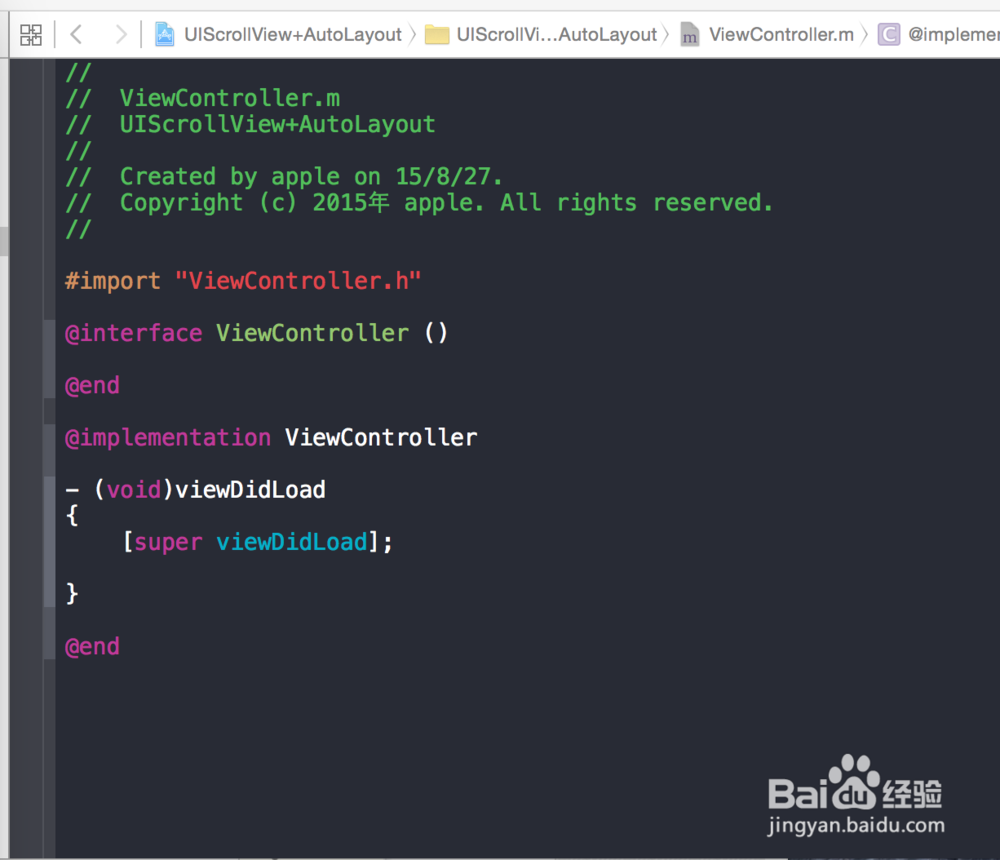Click the void return type keyword
This screenshot has width=1000, height=860.
[x=133, y=490]
